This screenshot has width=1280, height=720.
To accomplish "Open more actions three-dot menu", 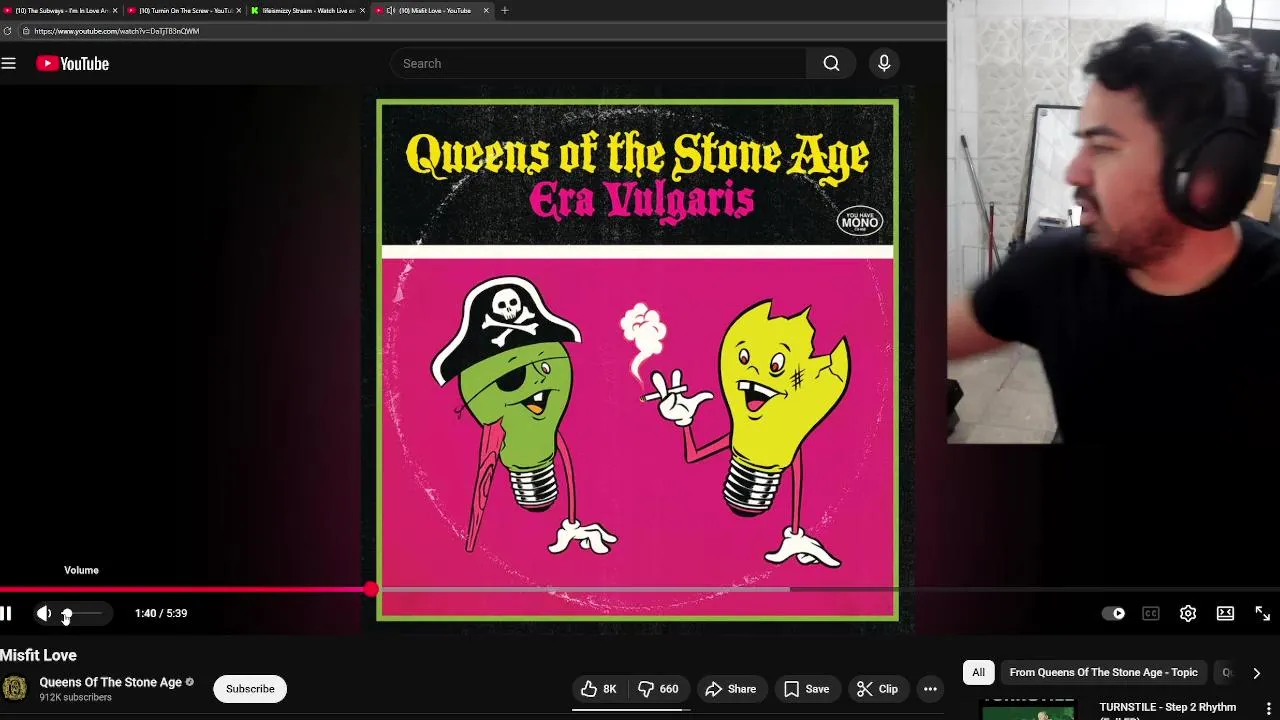I will click(x=930, y=689).
